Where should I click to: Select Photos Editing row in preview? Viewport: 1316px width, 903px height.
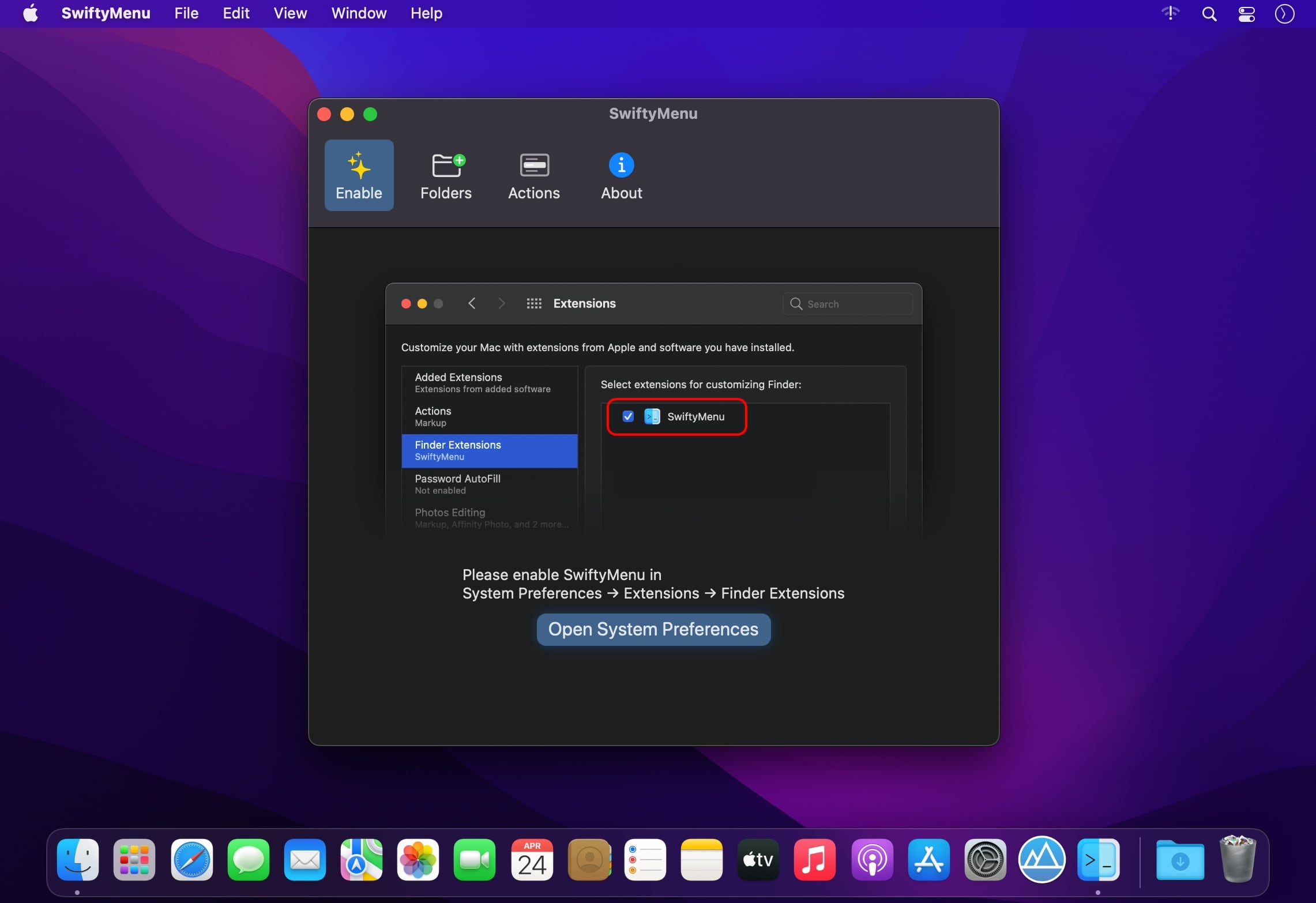(x=490, y=518)
